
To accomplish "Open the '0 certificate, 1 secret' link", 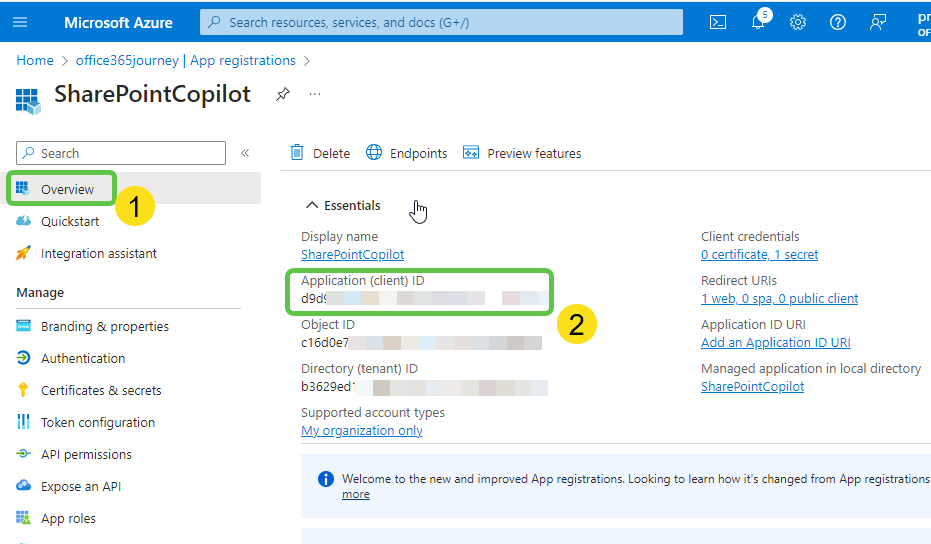I will [x=759, y=255].
